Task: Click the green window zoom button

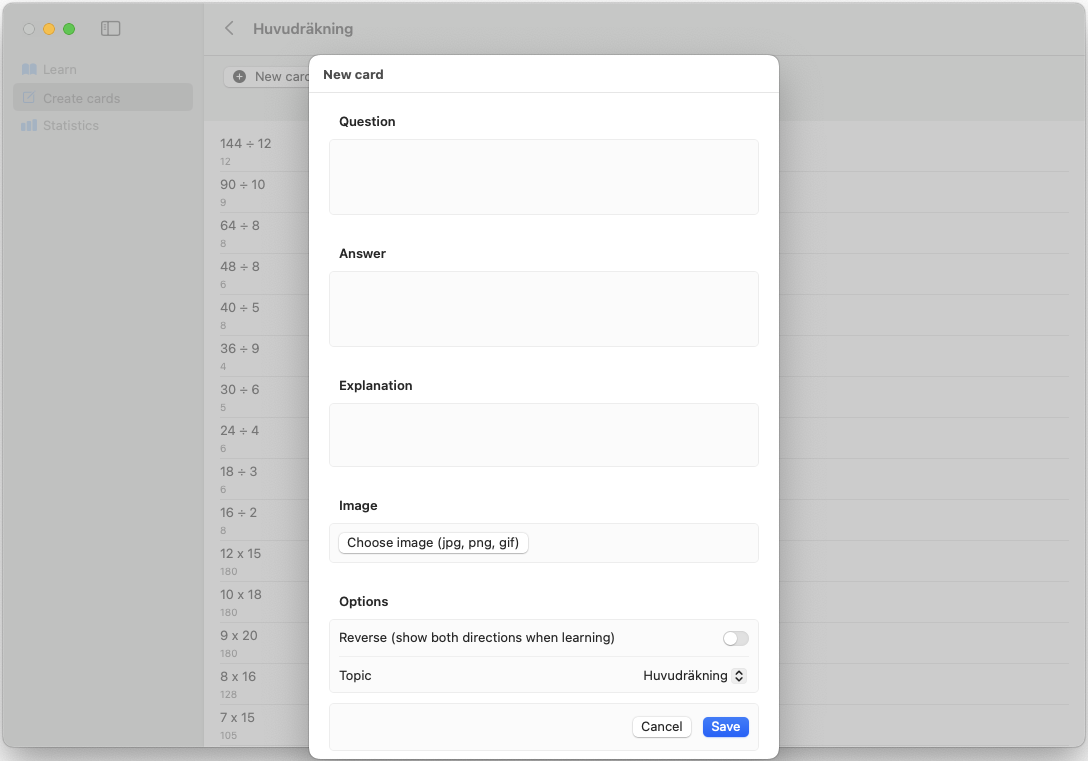Action: click(69, 29)
